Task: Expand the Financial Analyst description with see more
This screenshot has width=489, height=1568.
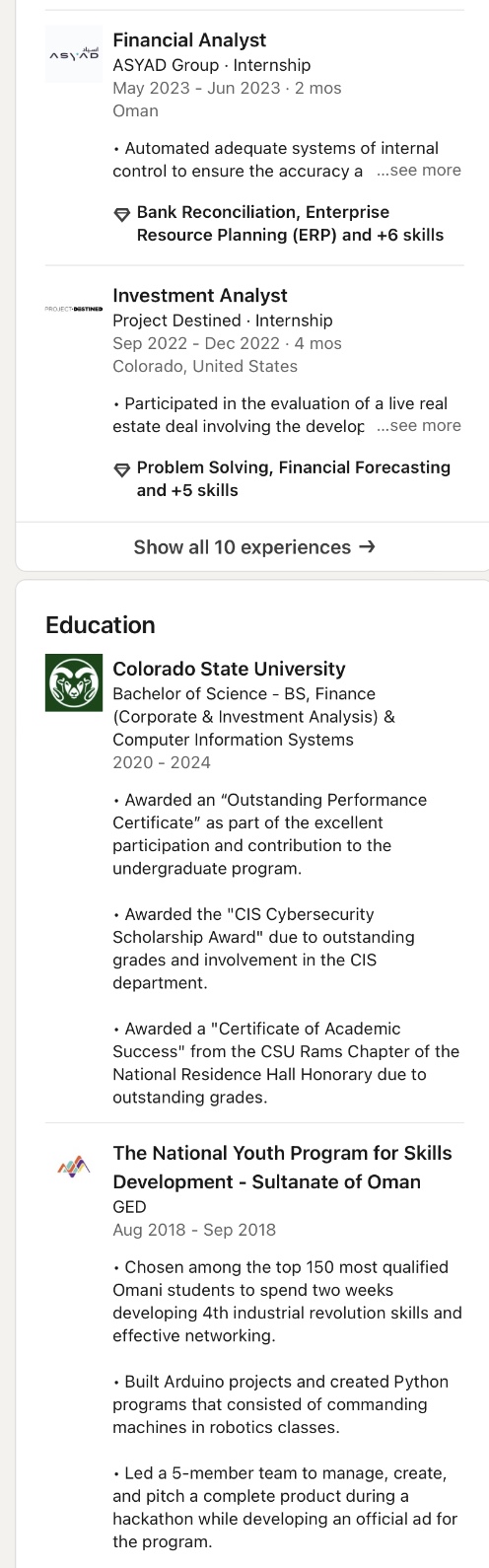Action: 419,171
